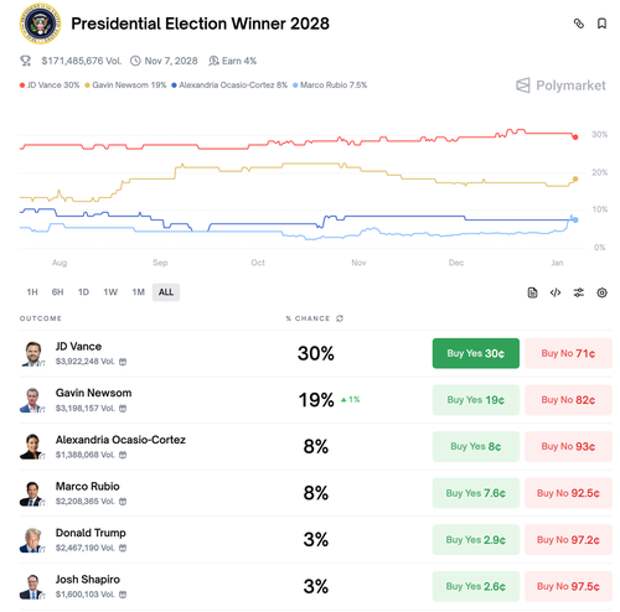Toggle JD Vance legend item in chart

coord(52,86)
